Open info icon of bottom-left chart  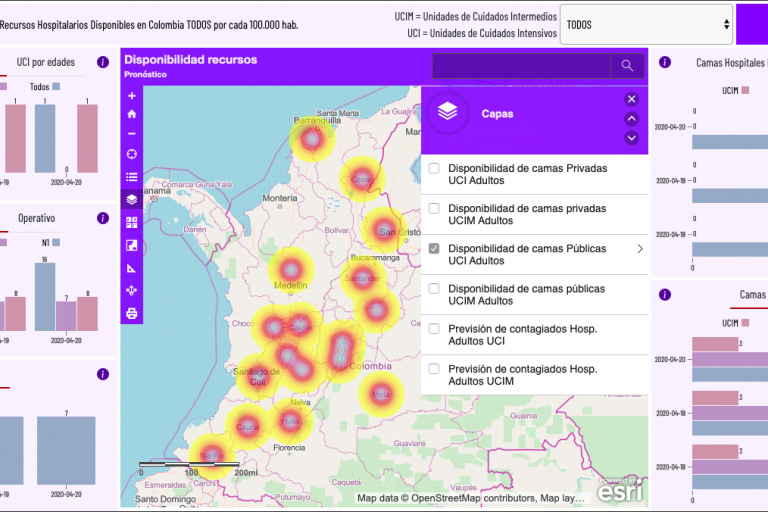pos(103,374)
